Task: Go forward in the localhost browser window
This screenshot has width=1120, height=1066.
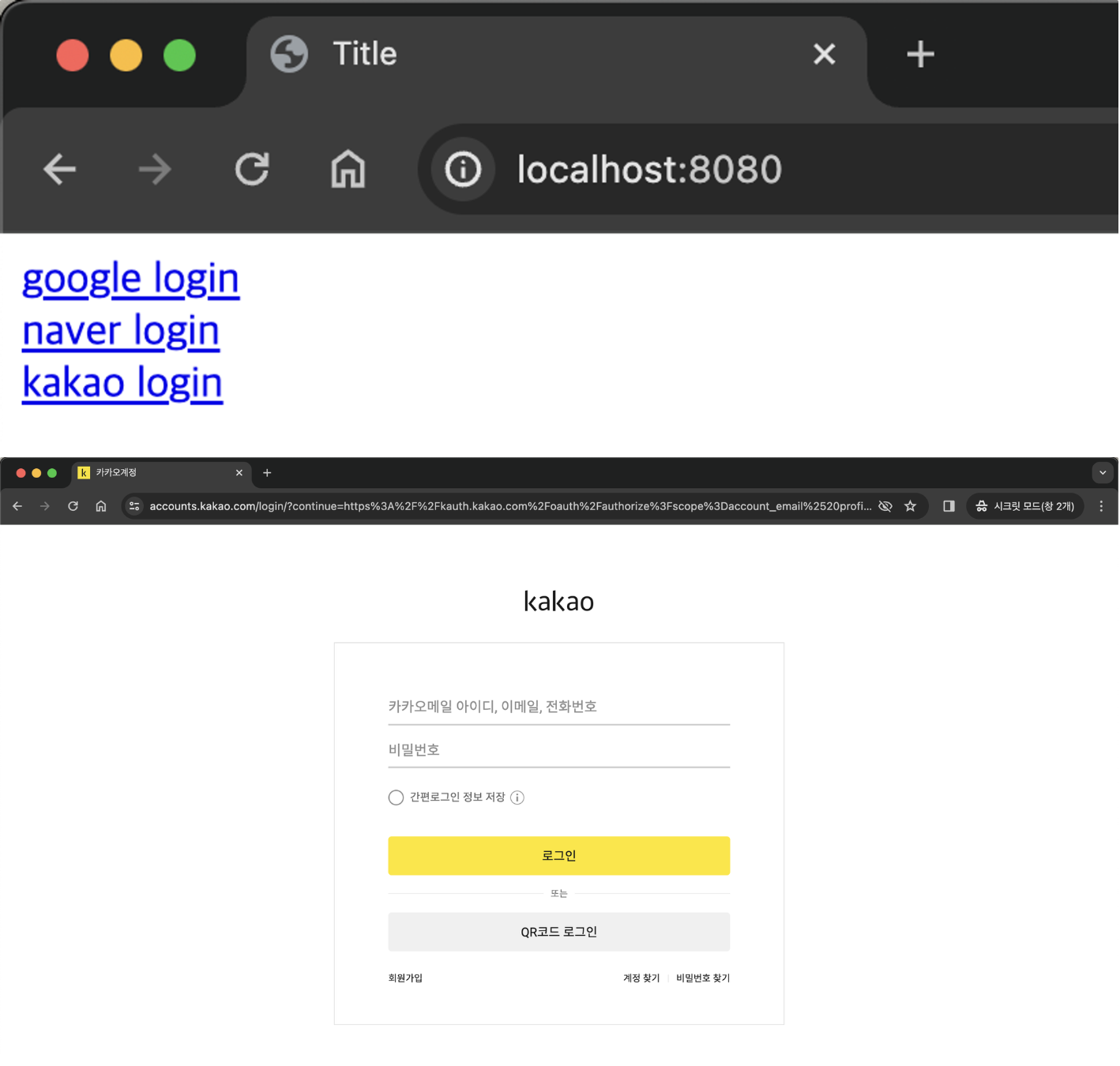Action: (155, 169)
